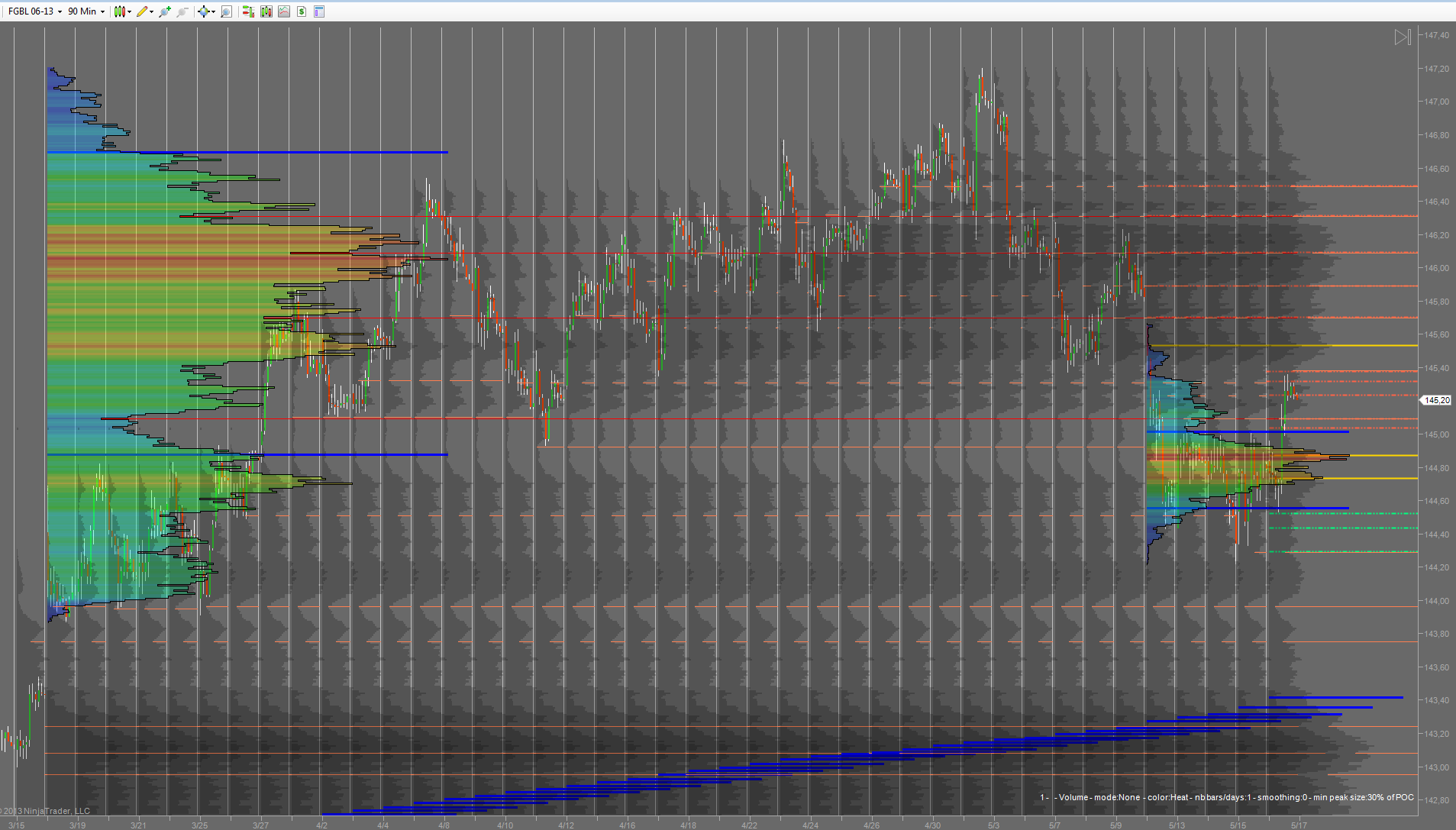
Task: Click the 4/24 date axis label
Action: tap(810, 825)
